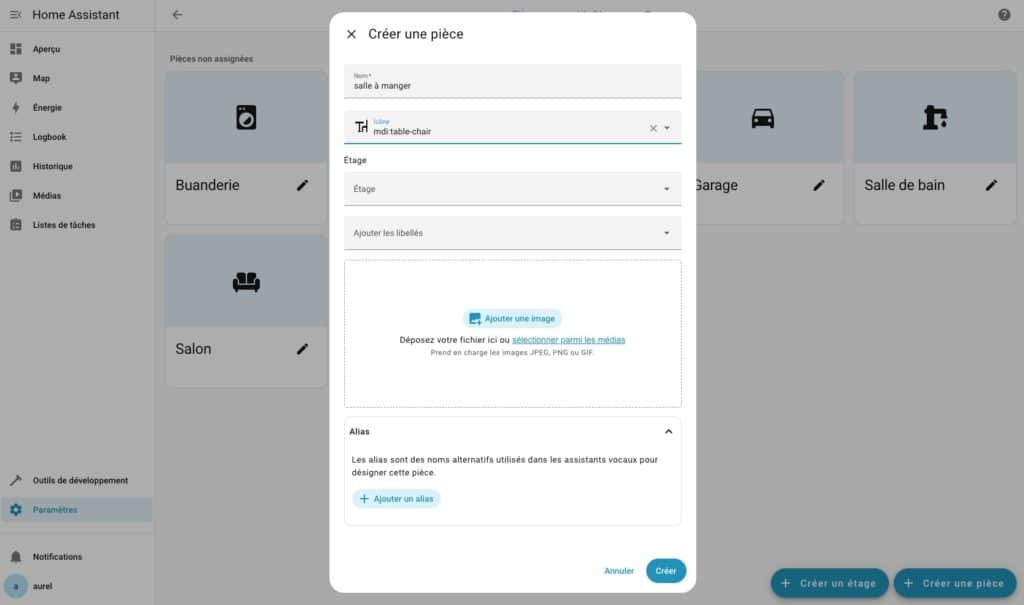This screenshot has width=1024, height=605.
Task: Go back with the arrow icon
Action: point(177,14)
